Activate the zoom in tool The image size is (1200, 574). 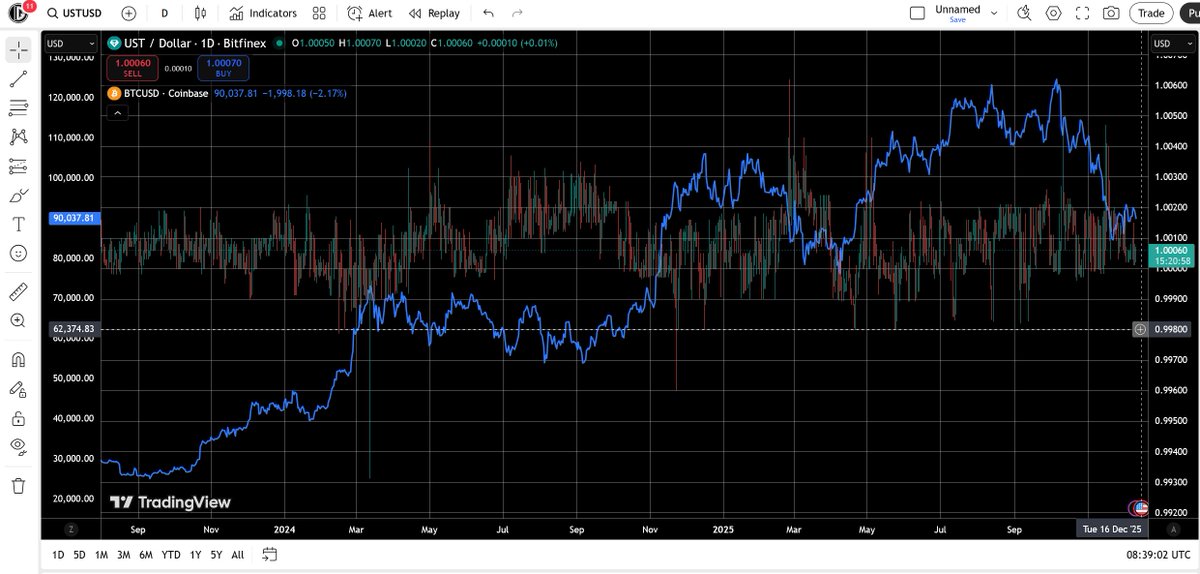(18, 320)
